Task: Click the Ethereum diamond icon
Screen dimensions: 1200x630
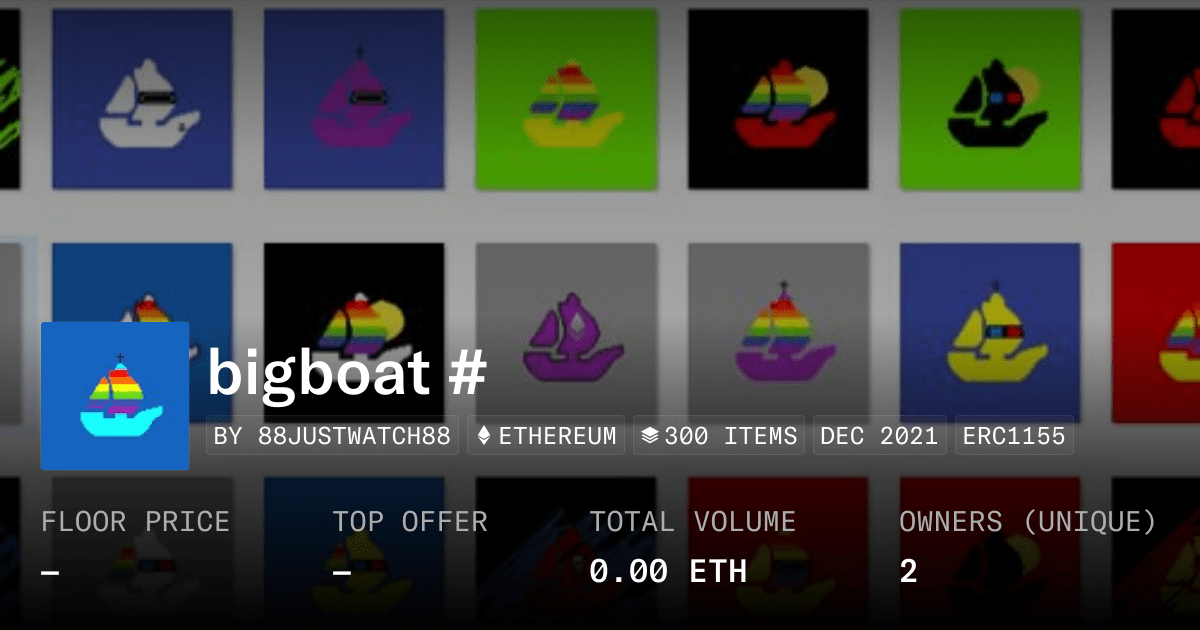Action: click(x=484, y=436)
